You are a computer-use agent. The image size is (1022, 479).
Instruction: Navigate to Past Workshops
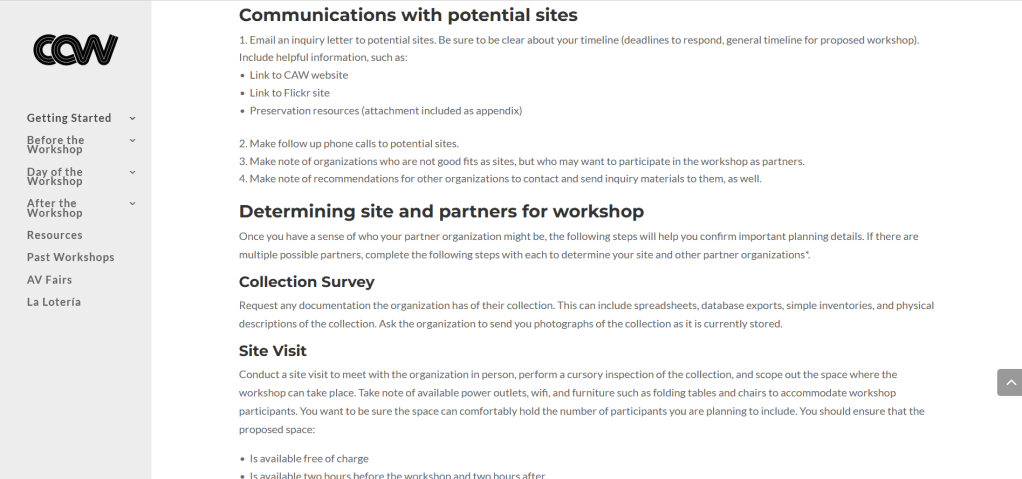click(x=71, y=257)
